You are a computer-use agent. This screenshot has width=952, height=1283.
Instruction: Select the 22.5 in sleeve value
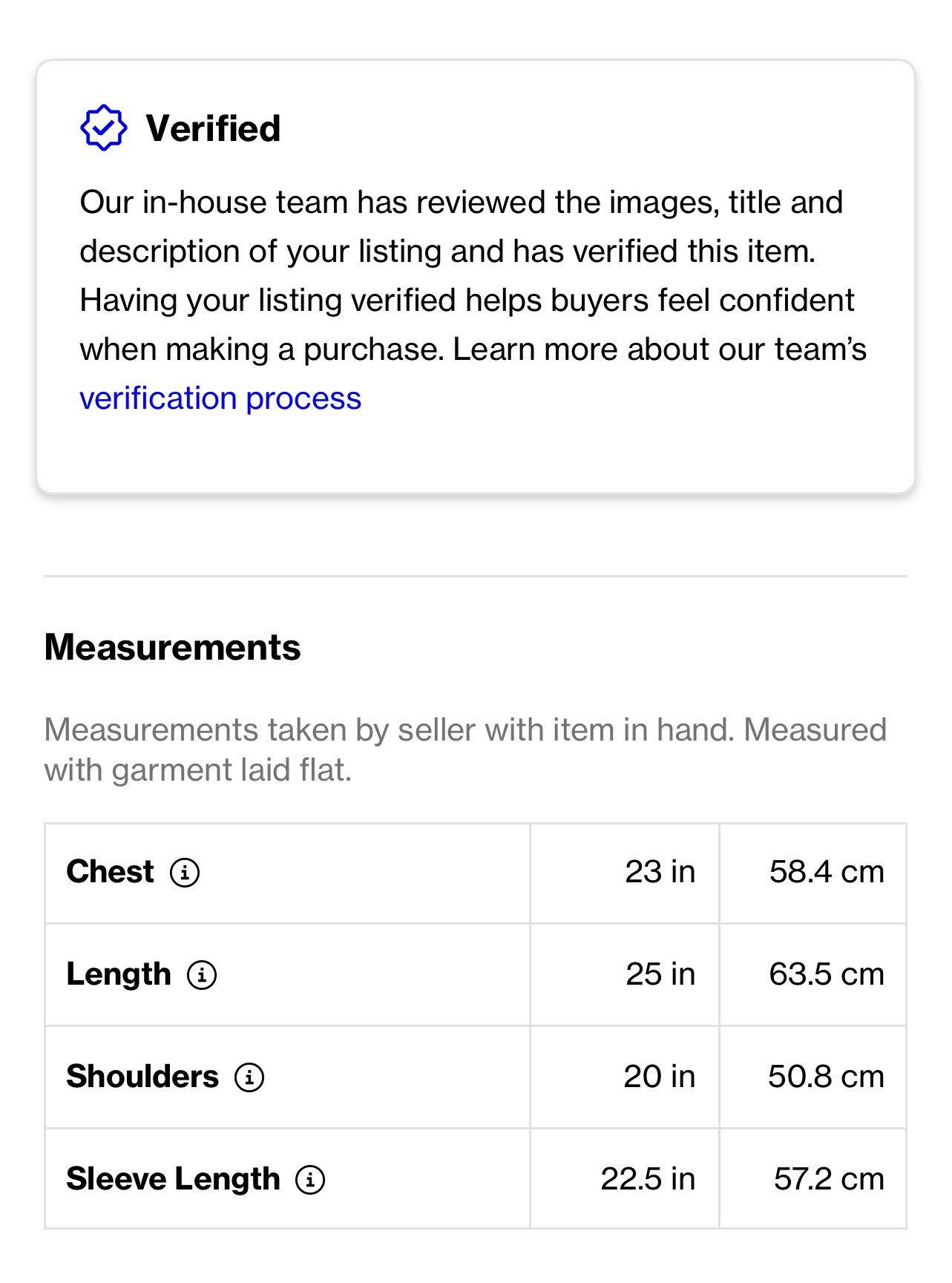[x=648, y=1179]
